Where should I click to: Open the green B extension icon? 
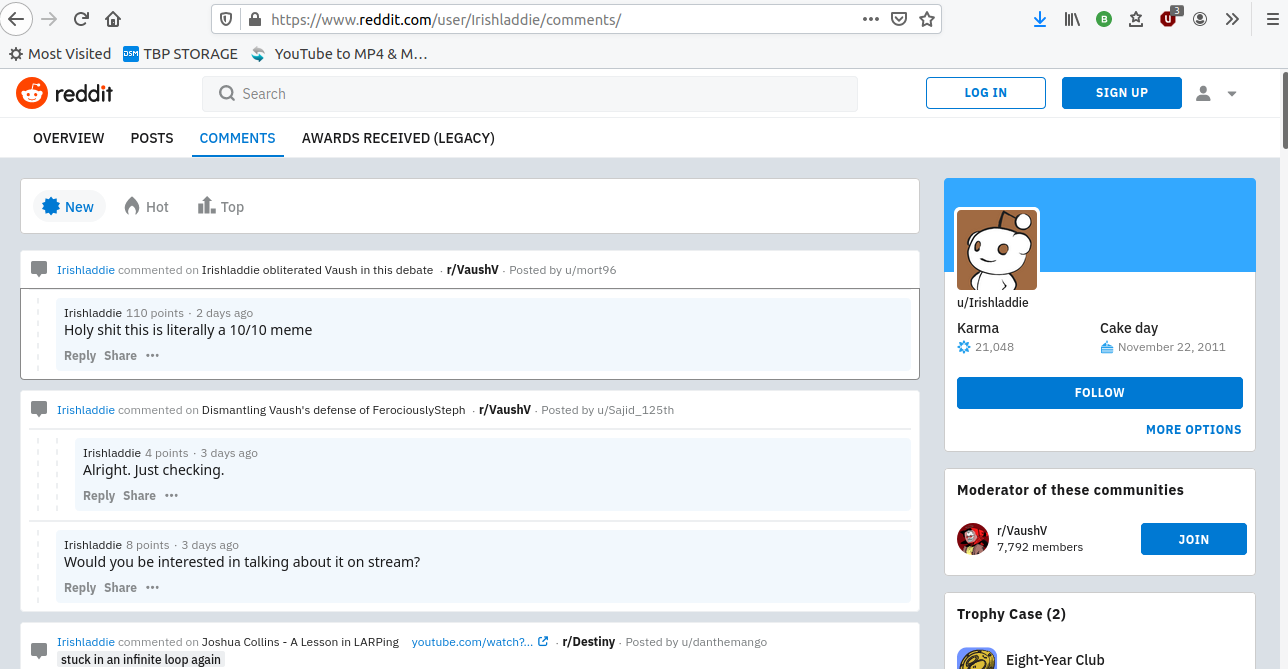[x=1104, y=19]
